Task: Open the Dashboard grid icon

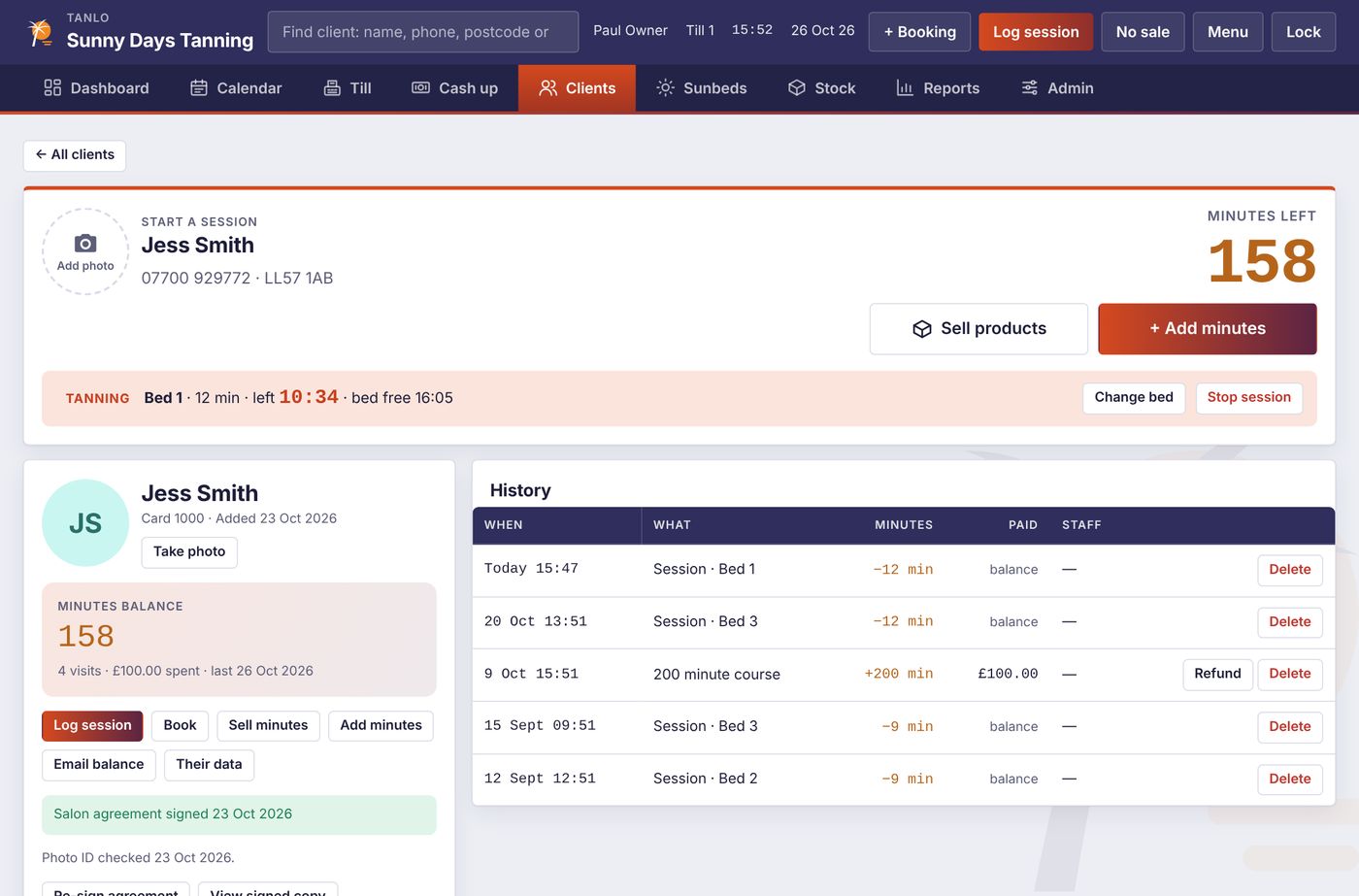Action: [52, 88]
